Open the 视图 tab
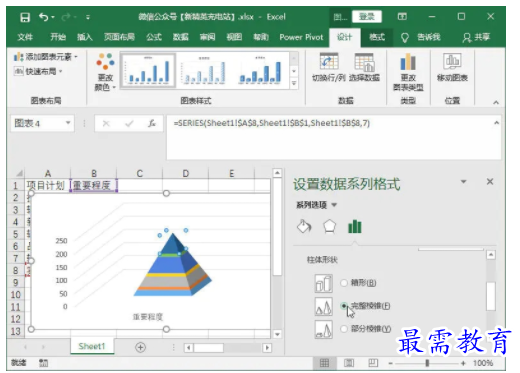Screen dimensions: 520x373 point(234,37)
